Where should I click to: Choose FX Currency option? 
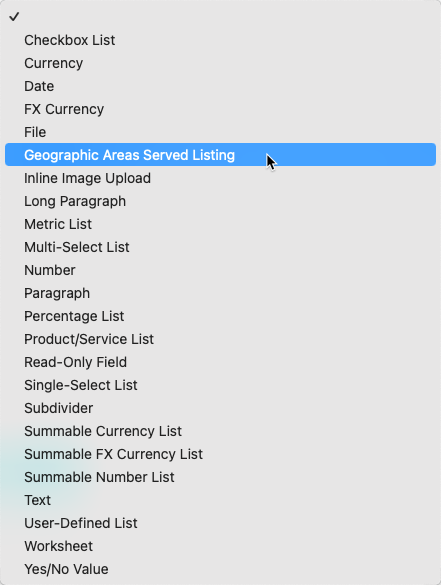(x=220, y=109)
